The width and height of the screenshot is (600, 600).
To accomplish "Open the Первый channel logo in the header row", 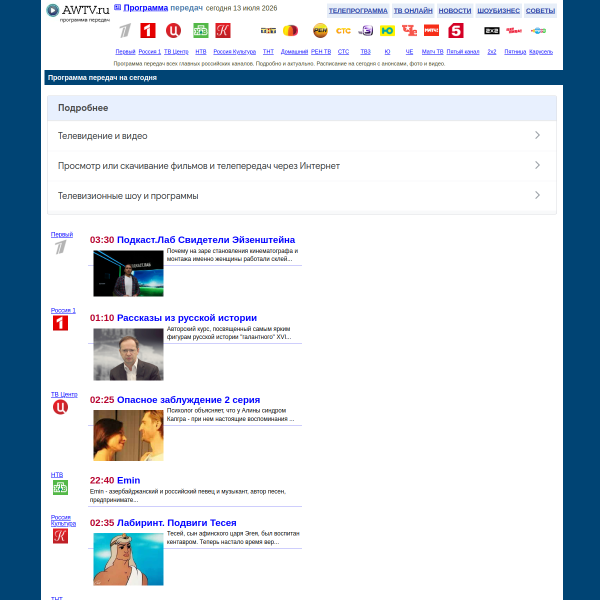I will [125, 31].
